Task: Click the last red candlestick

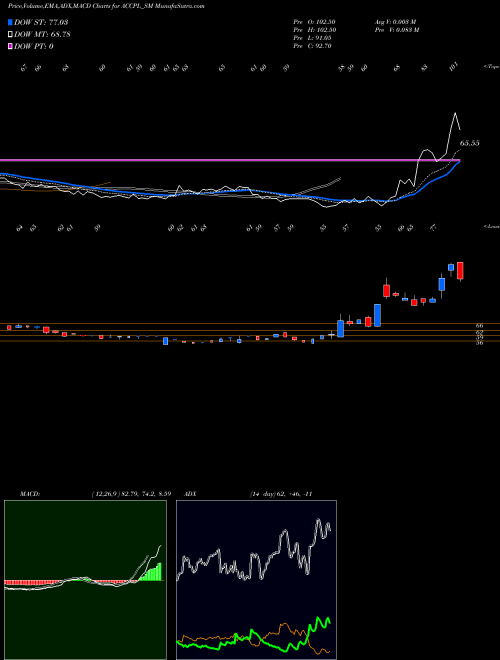Action: (x=460, y=271)
